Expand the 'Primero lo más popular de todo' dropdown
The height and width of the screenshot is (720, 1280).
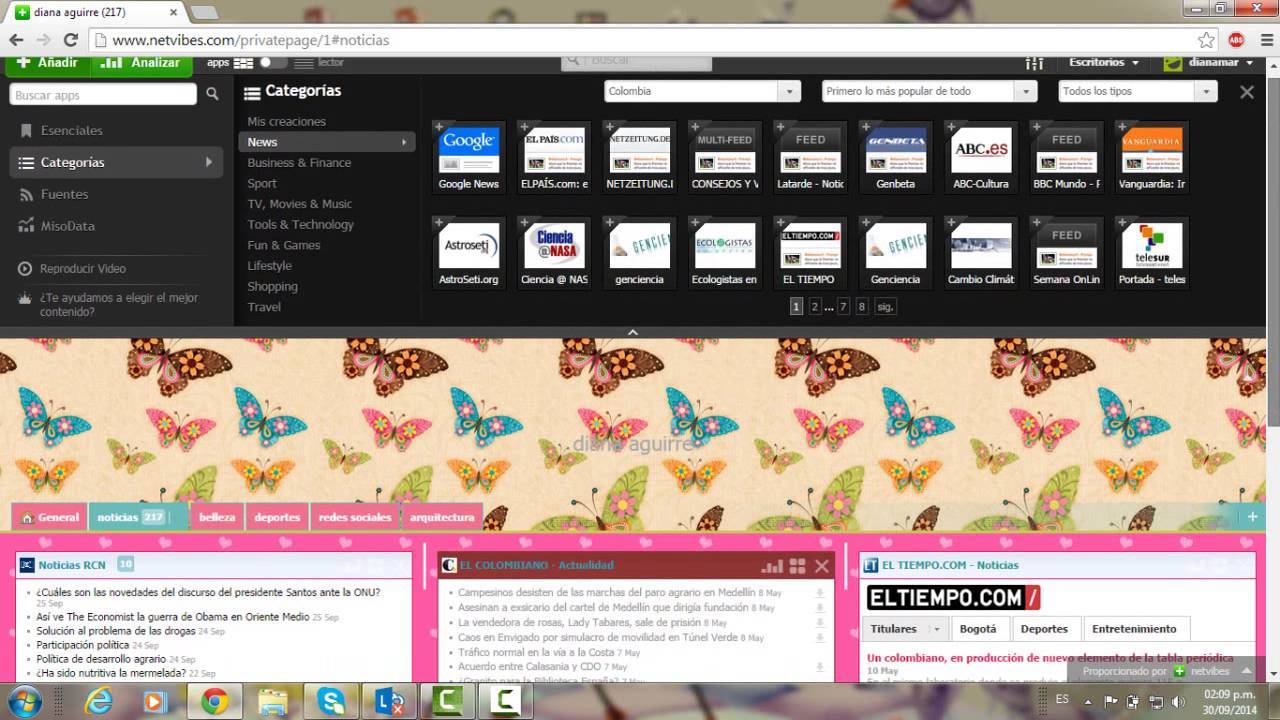click(929, 91)
